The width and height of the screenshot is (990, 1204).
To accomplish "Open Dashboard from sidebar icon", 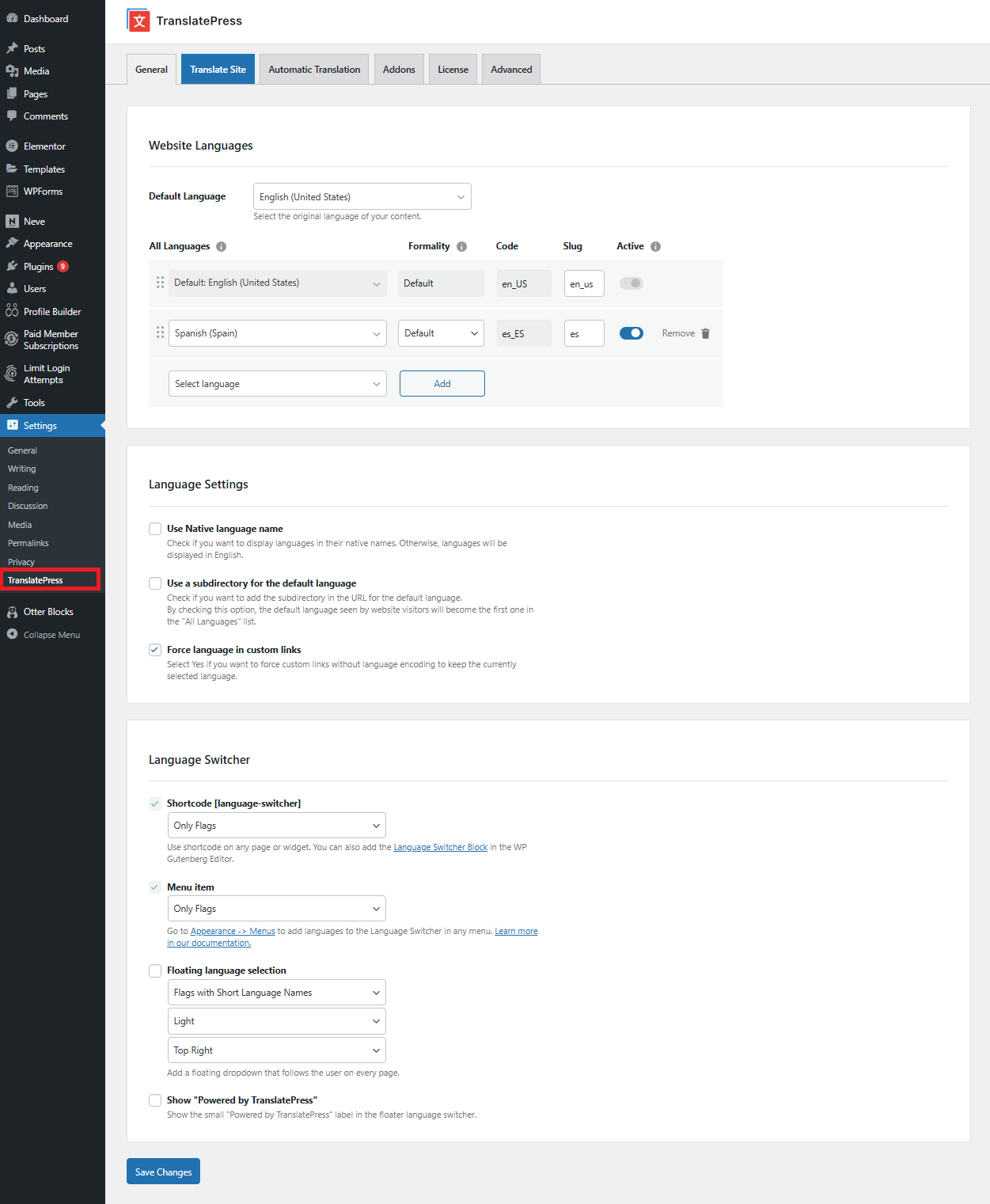I will coord(12,18).
